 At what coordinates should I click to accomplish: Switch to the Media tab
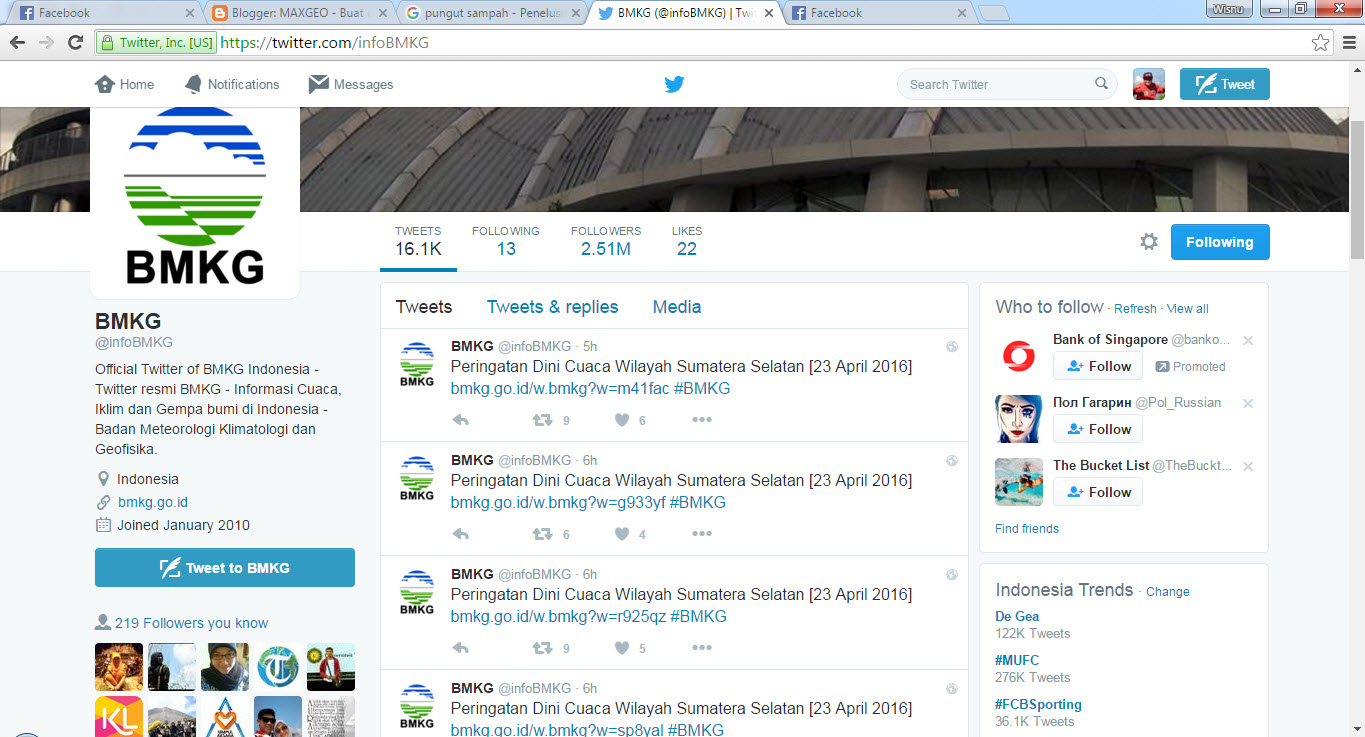(677, 307)
